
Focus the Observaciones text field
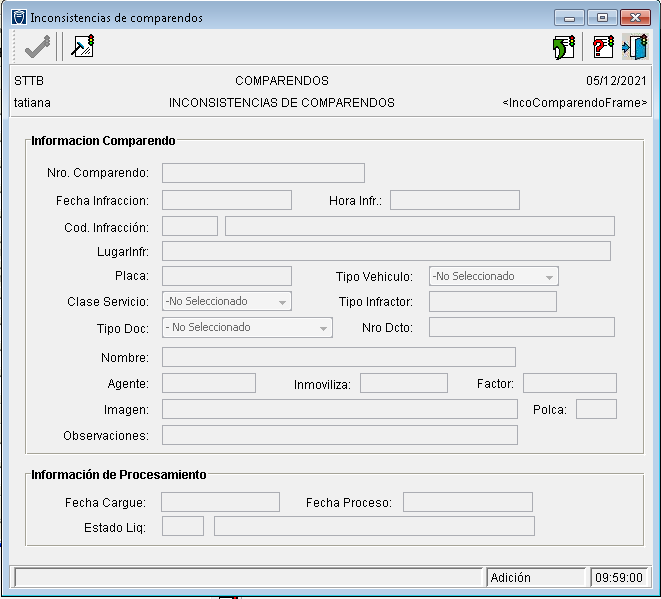[339, 435]
